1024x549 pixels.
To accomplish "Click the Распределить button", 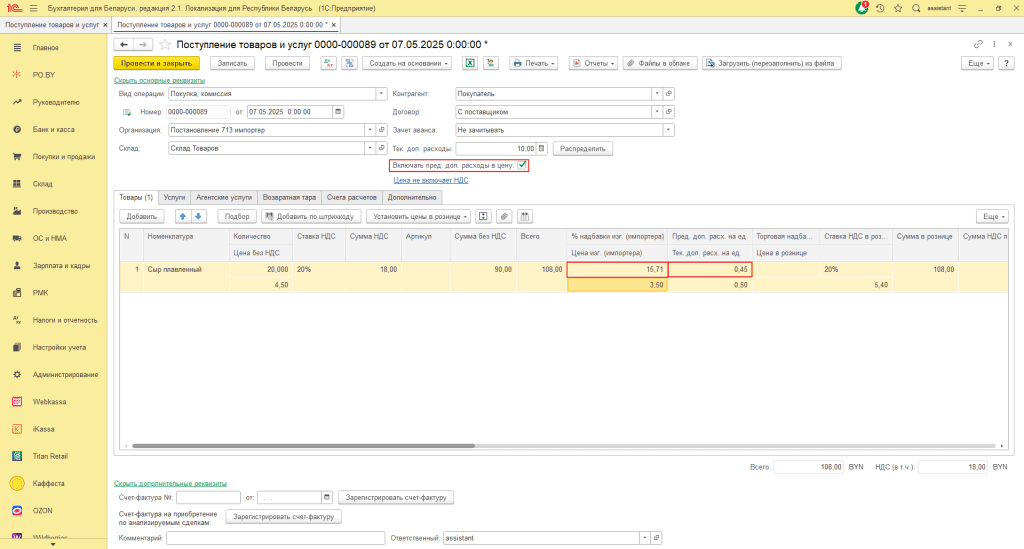I will pyautogui.click(x=583, y=148).
